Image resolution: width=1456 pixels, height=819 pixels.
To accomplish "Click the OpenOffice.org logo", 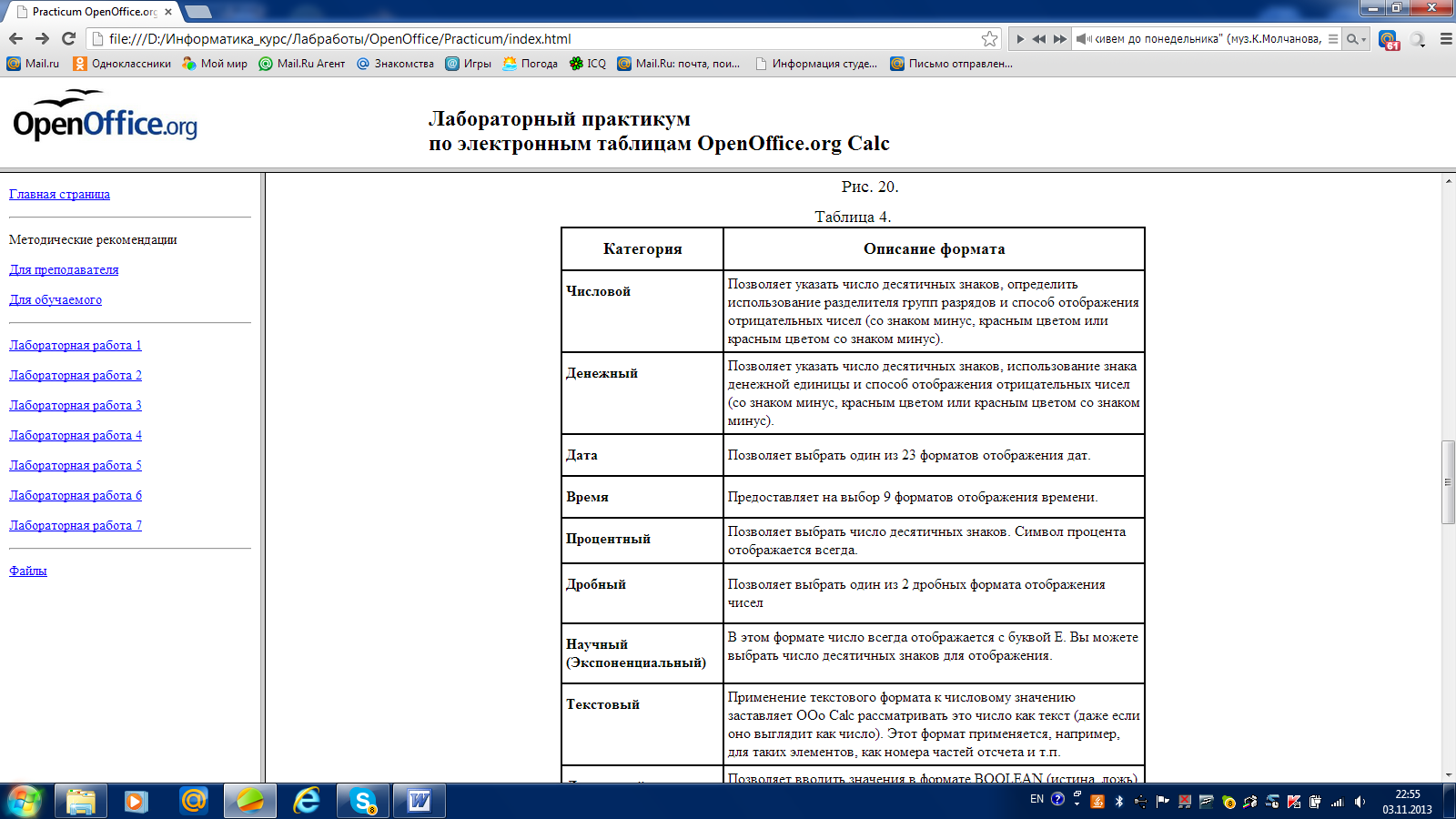I will [x=105, y=116].
